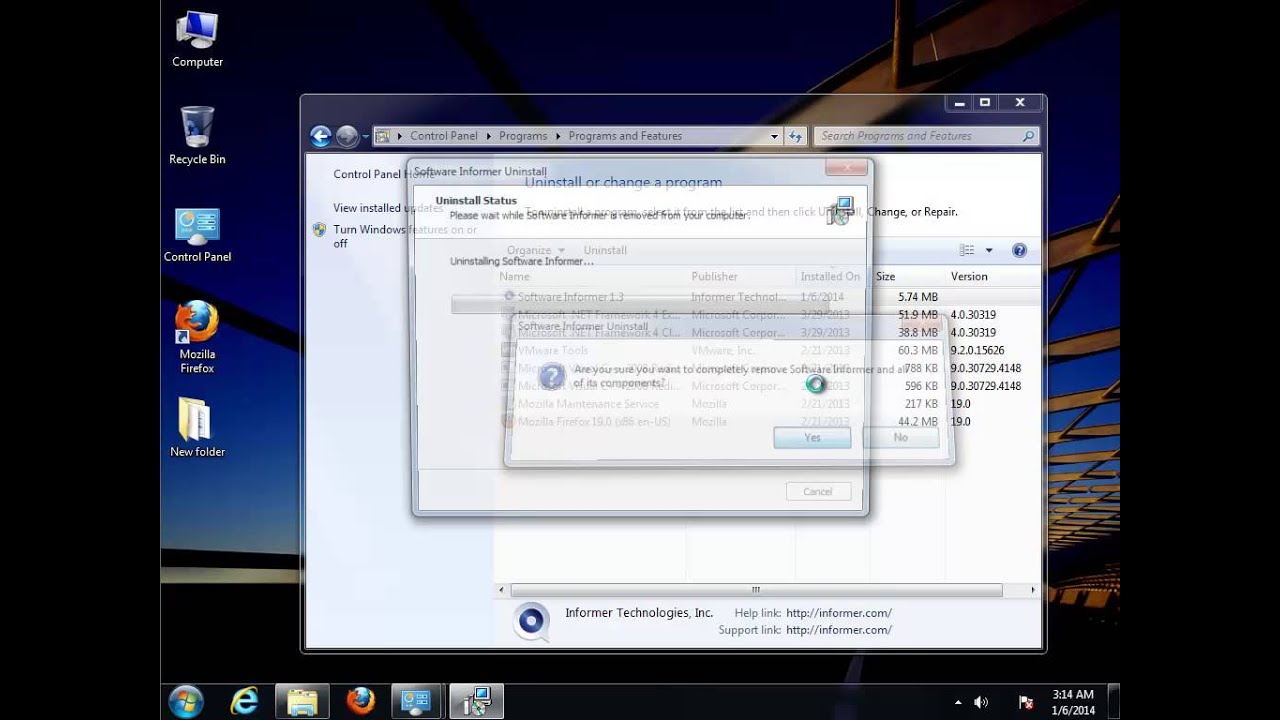Image resolution: width=1280 pixels, height=720 pixels.
Task: Open the volume speaker tray icon
Action: point(981,702)
